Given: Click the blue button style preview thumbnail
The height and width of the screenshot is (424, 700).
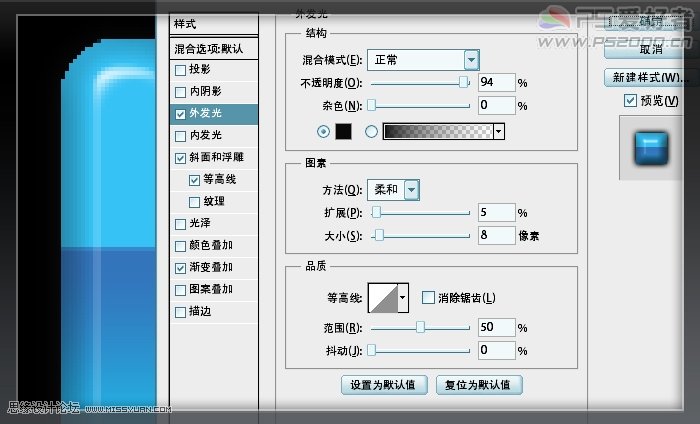Looking at the screenshot, I should point(651,148).
